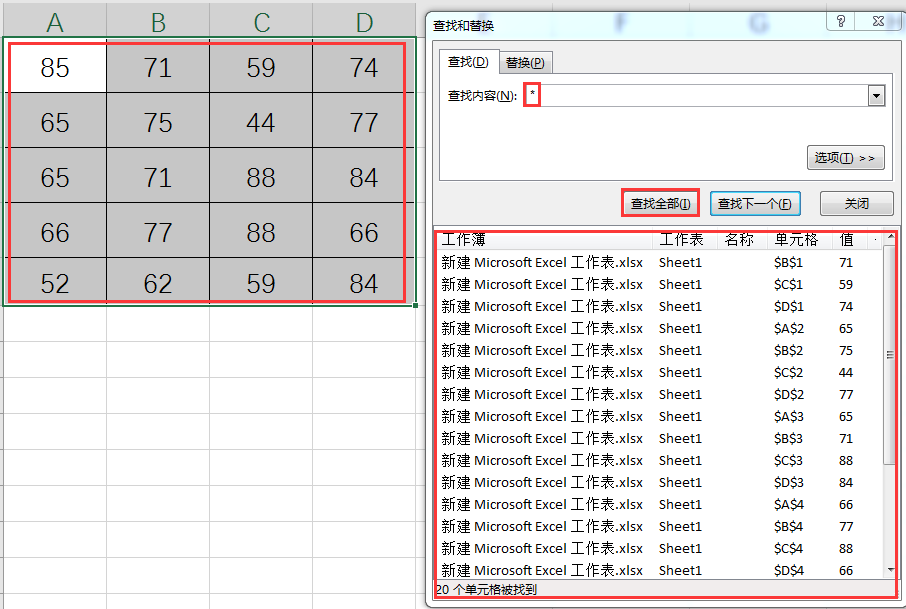Expand options with 选项(T) >> button

(845, 158)
